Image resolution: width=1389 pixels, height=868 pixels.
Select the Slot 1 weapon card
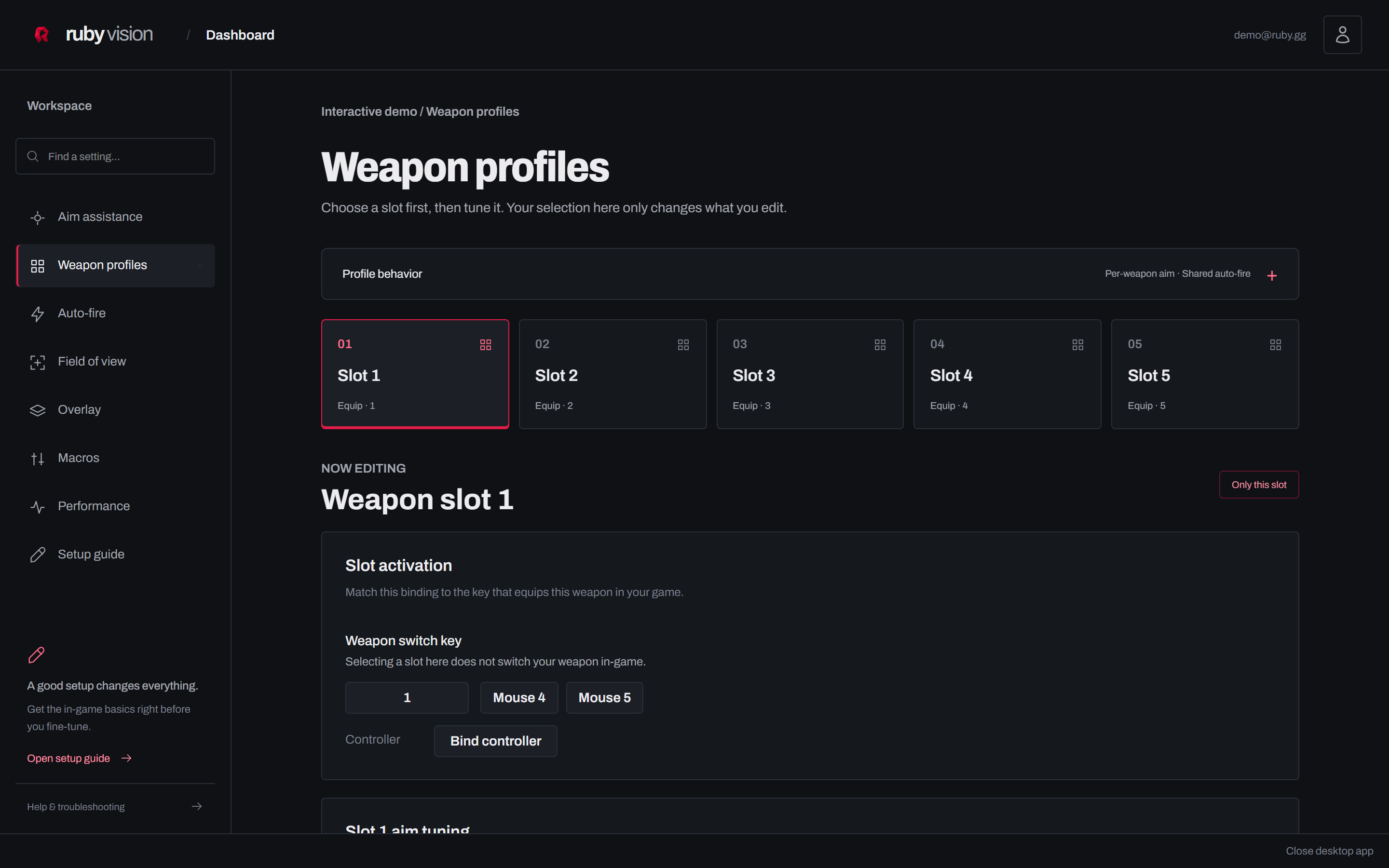[415, 374]
